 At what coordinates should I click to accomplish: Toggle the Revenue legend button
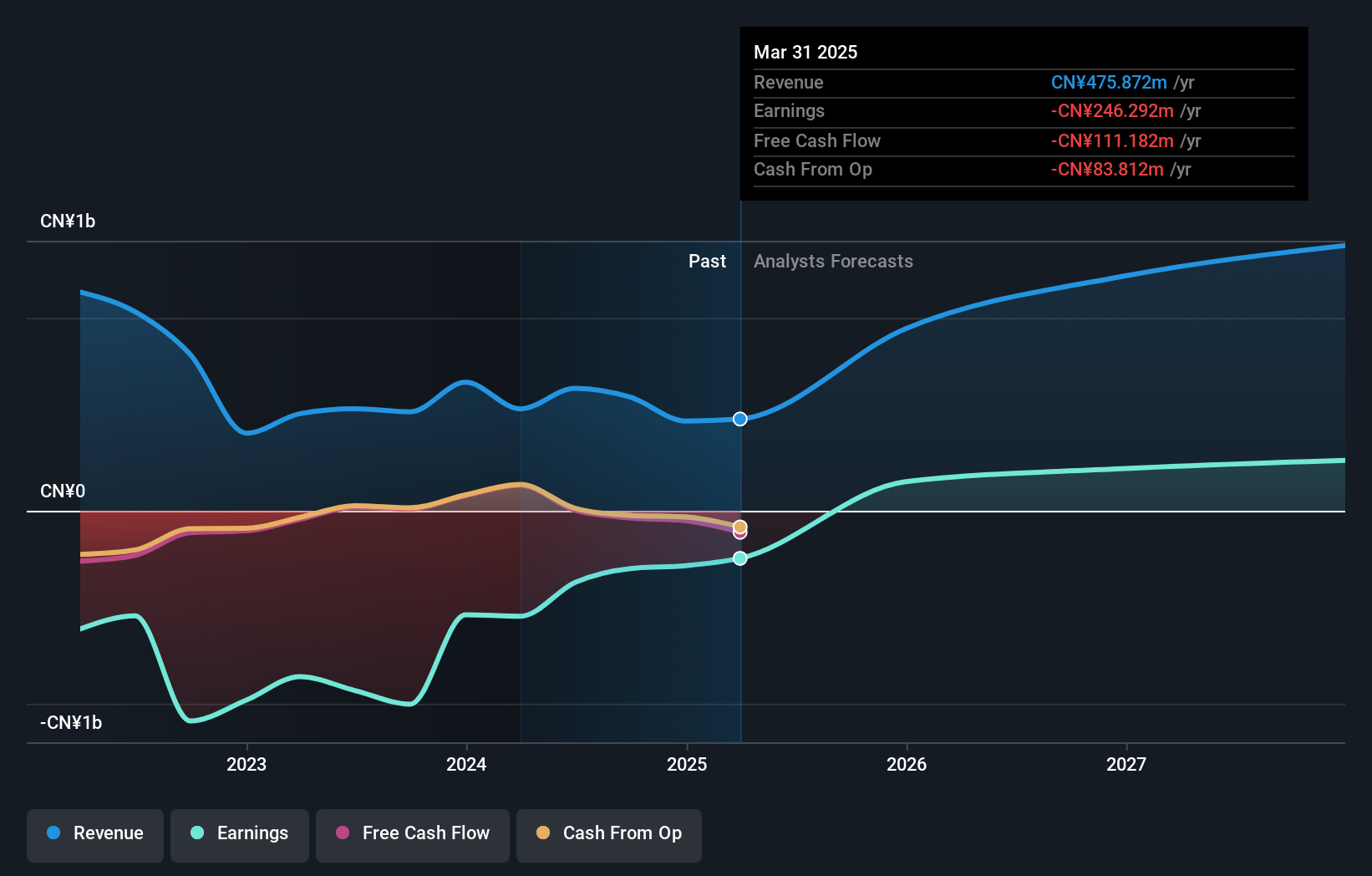95,835
